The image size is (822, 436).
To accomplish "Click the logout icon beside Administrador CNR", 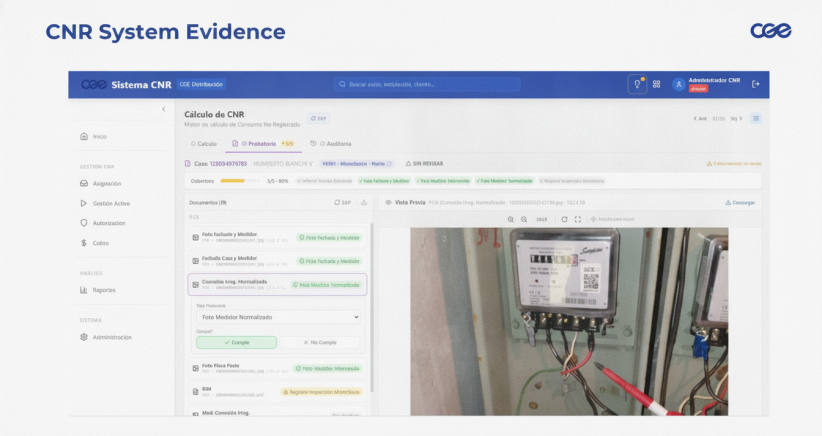I will pos(755,84).
